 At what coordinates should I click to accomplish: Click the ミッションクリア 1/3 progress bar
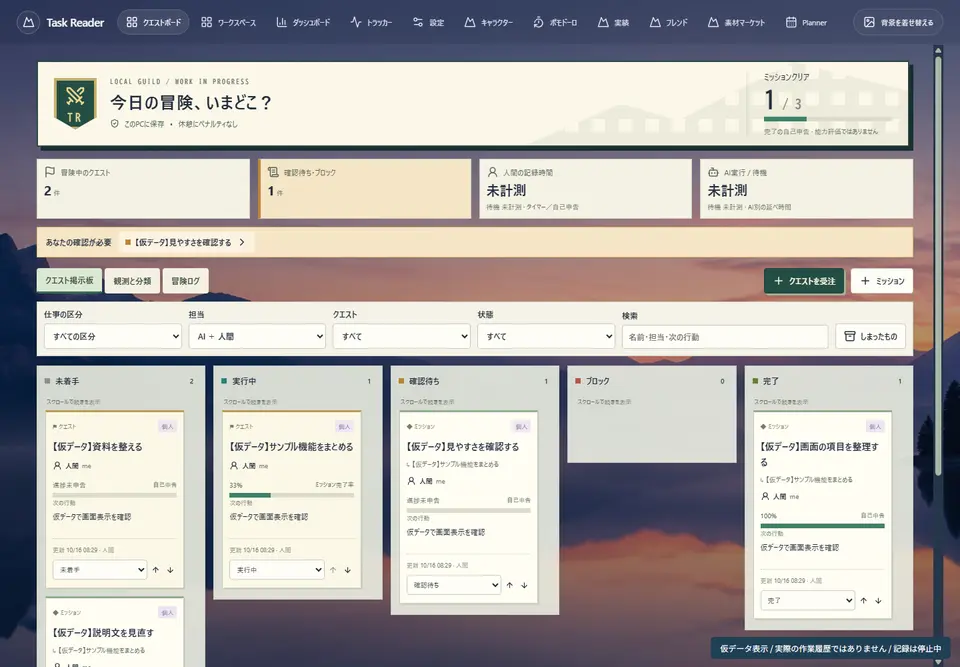point(827,119)
